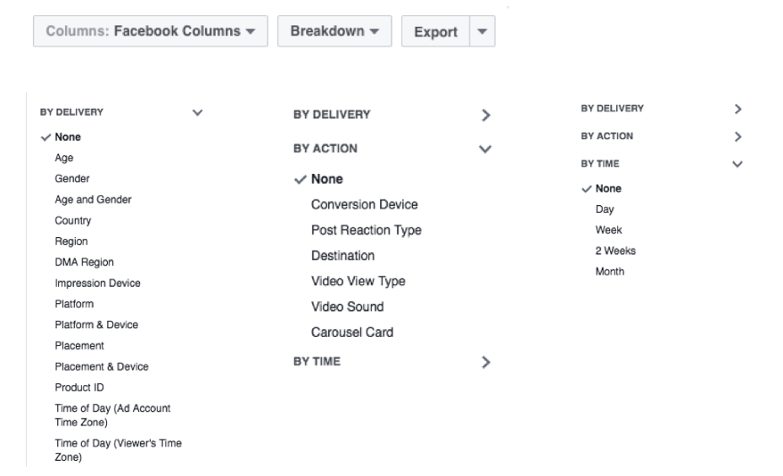Select the Placement breakdown
Viewport: 783px width, 476px height.
tap(79, 346)
